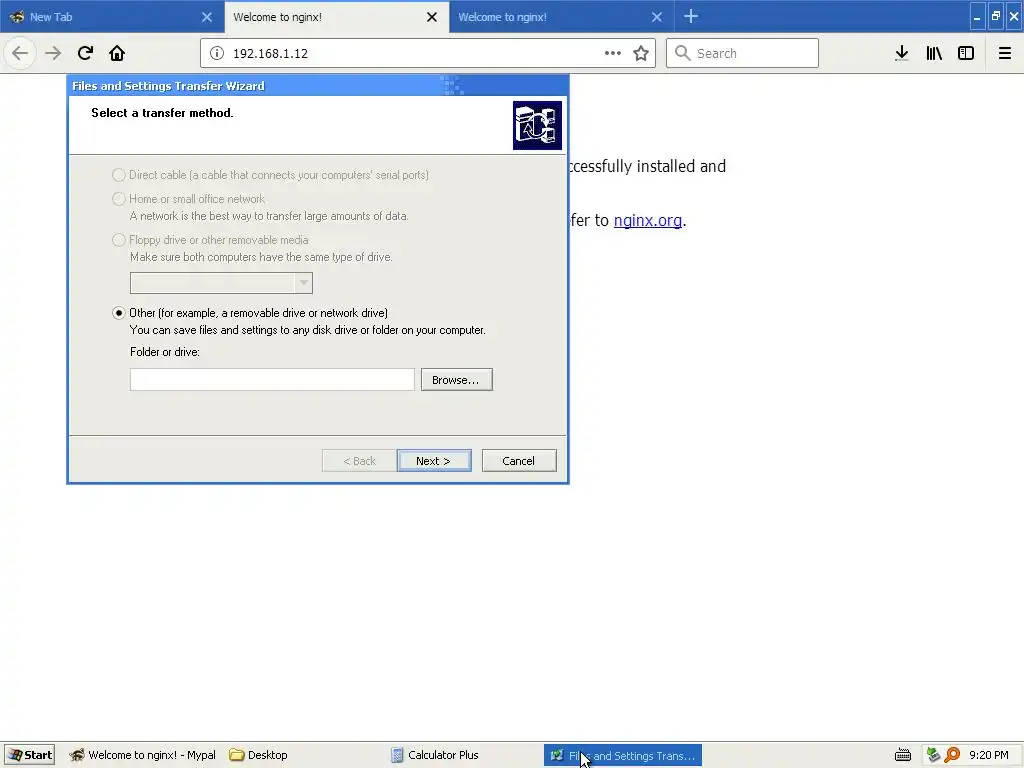
Task: Close the third Welcome to nginx tab
Action: (x=657, y=17)
